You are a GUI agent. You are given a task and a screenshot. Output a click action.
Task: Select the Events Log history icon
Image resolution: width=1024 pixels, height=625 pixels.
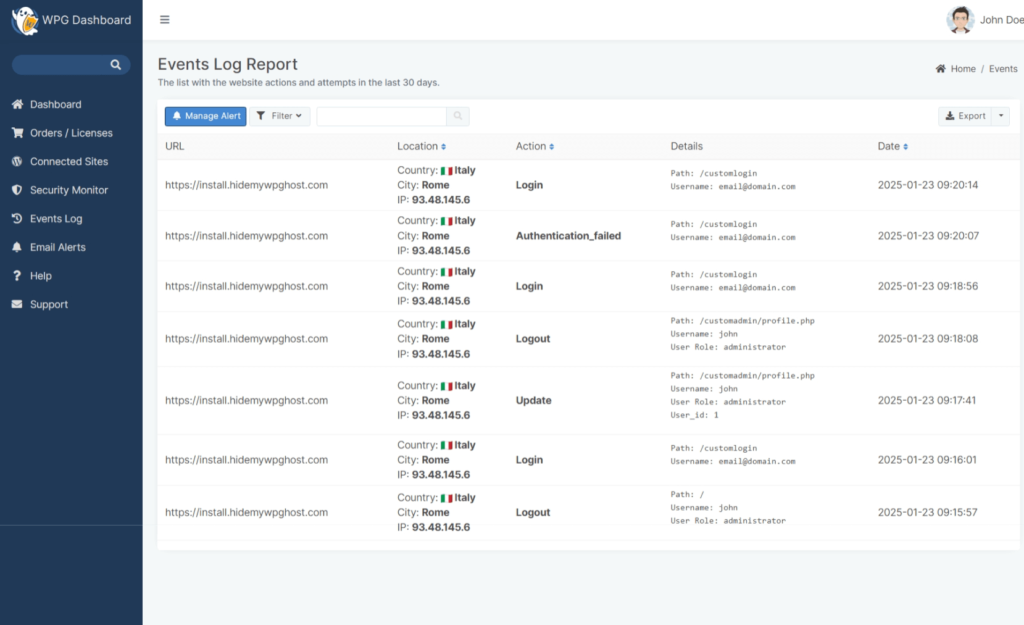tap(16, 218)
